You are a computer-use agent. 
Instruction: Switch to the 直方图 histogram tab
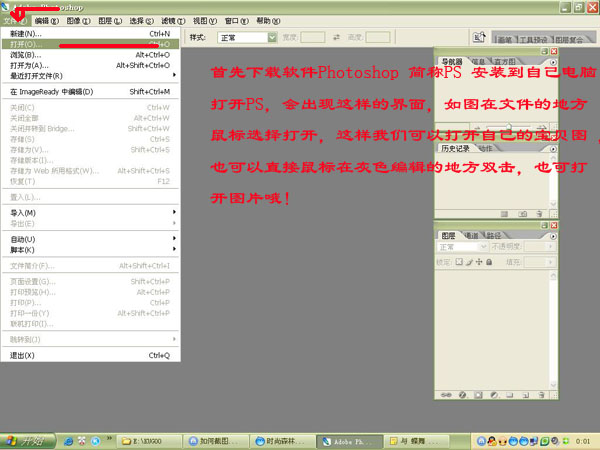(505, 62)
